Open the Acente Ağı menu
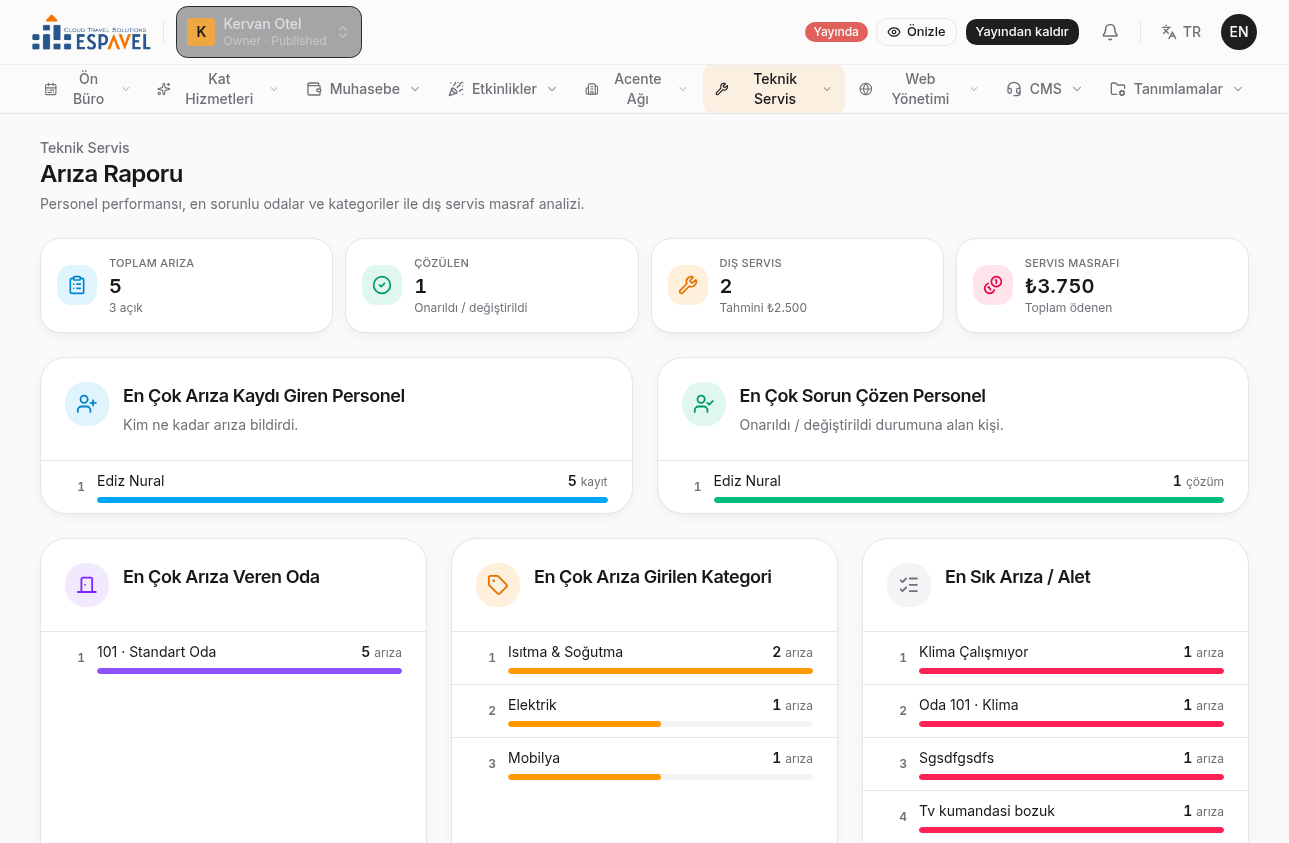 pyautogui.click(x=637, y=89)
